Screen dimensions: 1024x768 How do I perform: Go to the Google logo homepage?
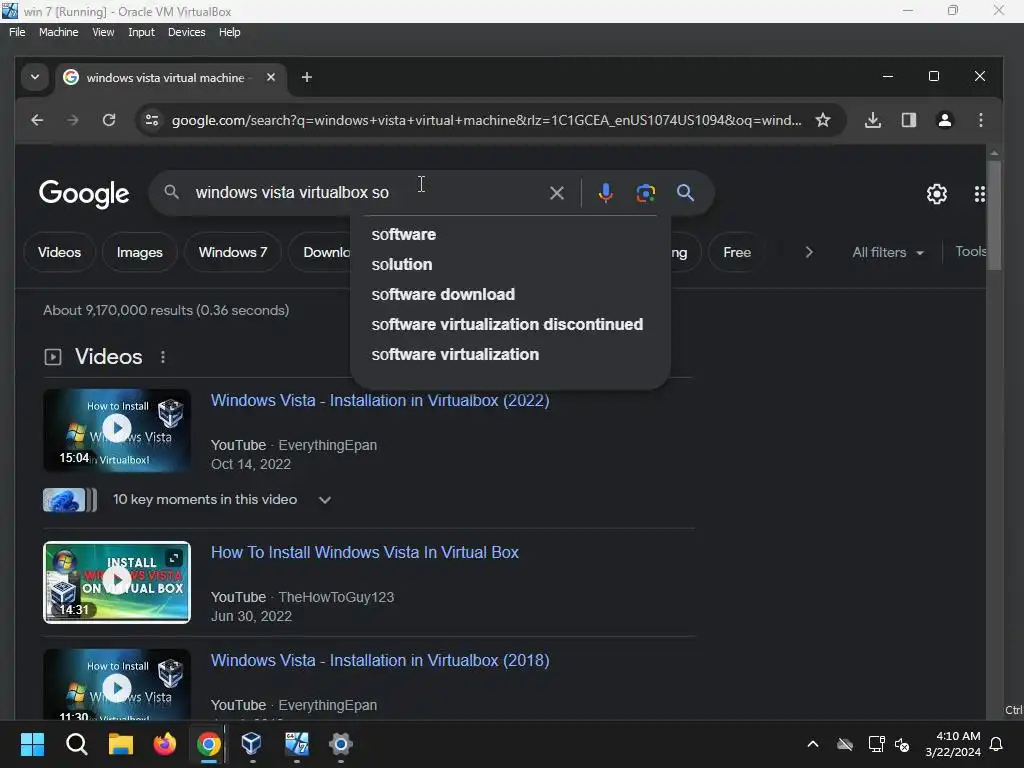84,194
